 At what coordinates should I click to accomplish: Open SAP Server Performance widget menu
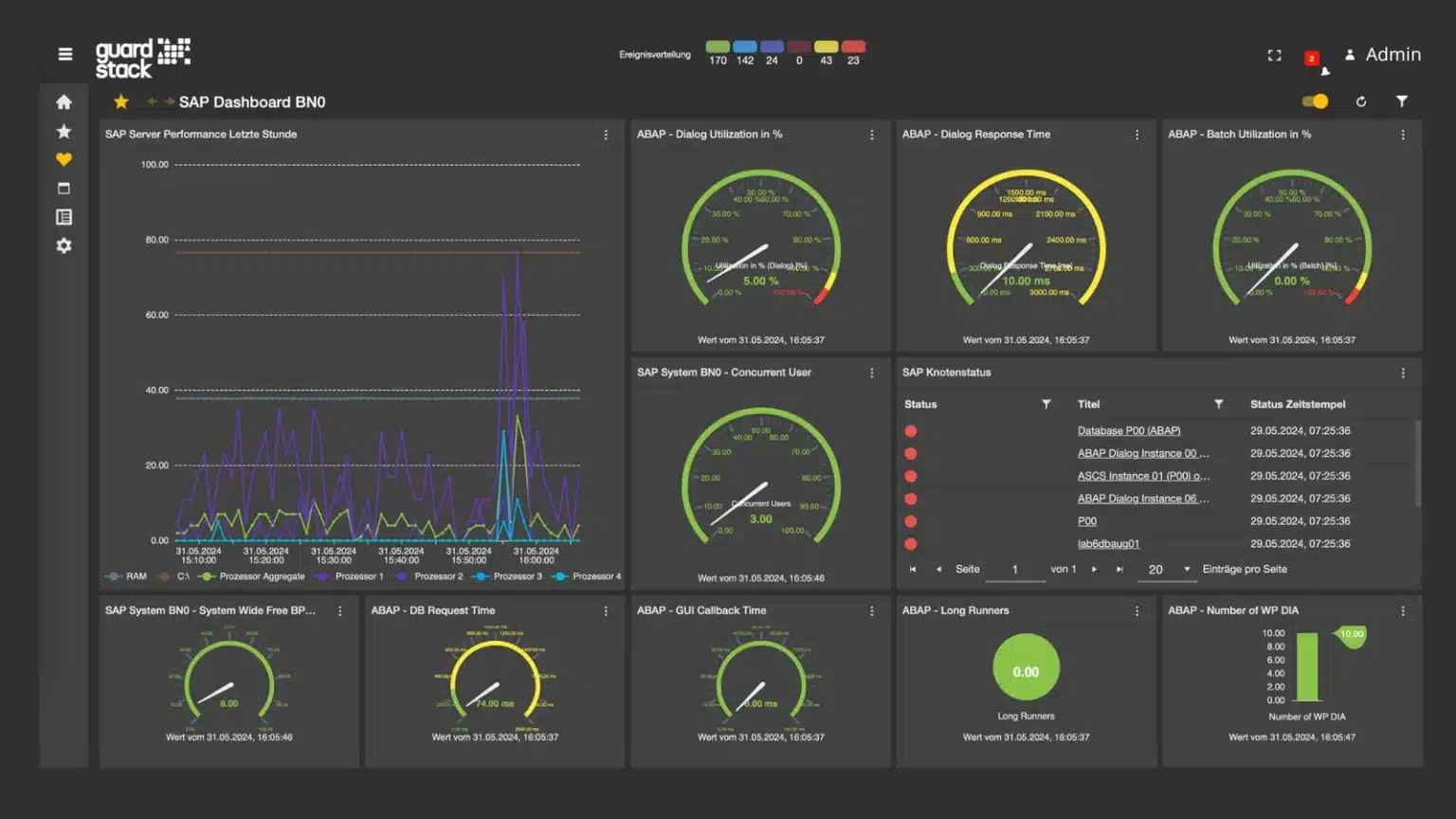coord(606,135)
